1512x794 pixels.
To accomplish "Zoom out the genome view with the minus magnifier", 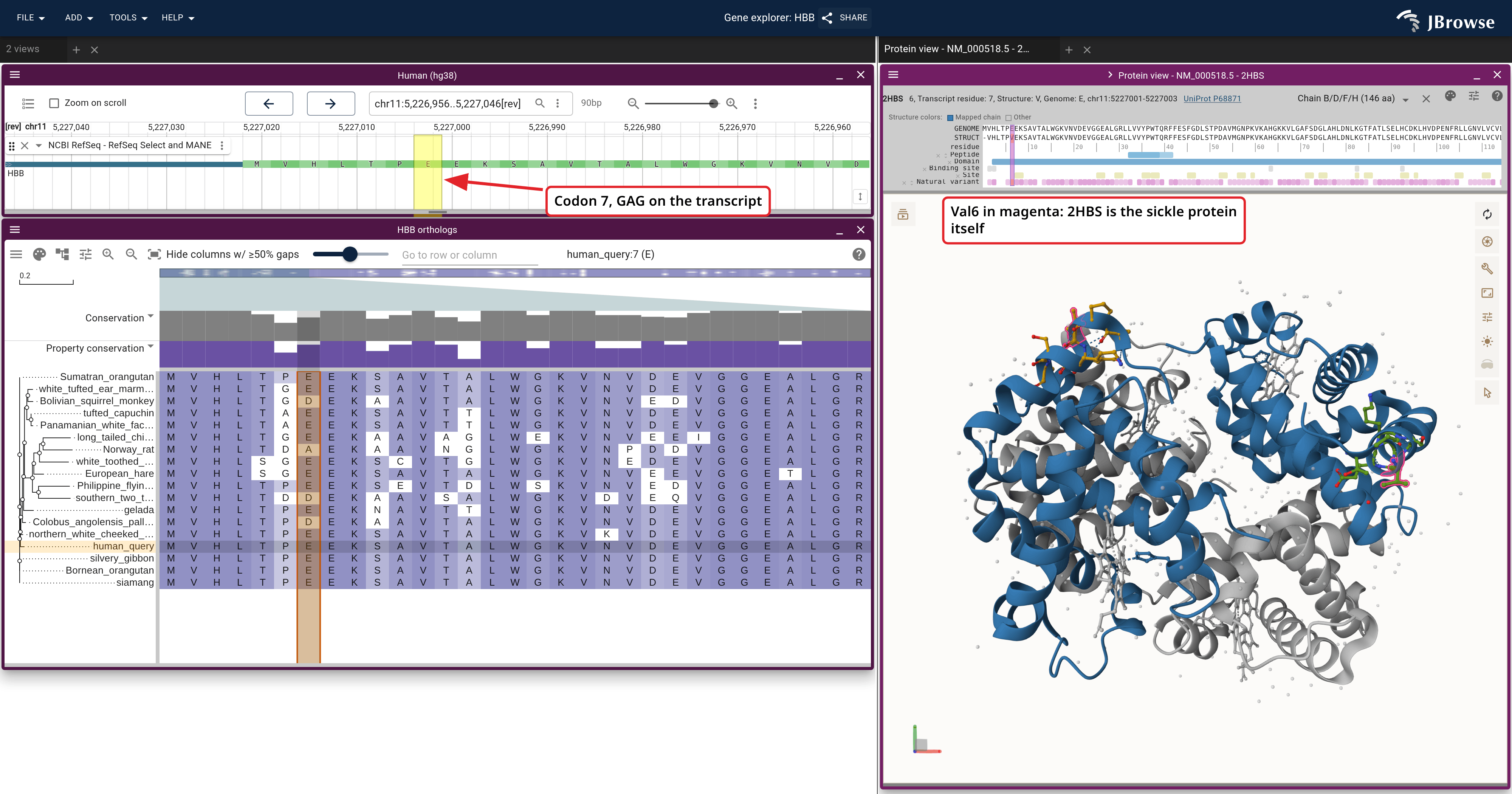I will (x=633, y=103).
